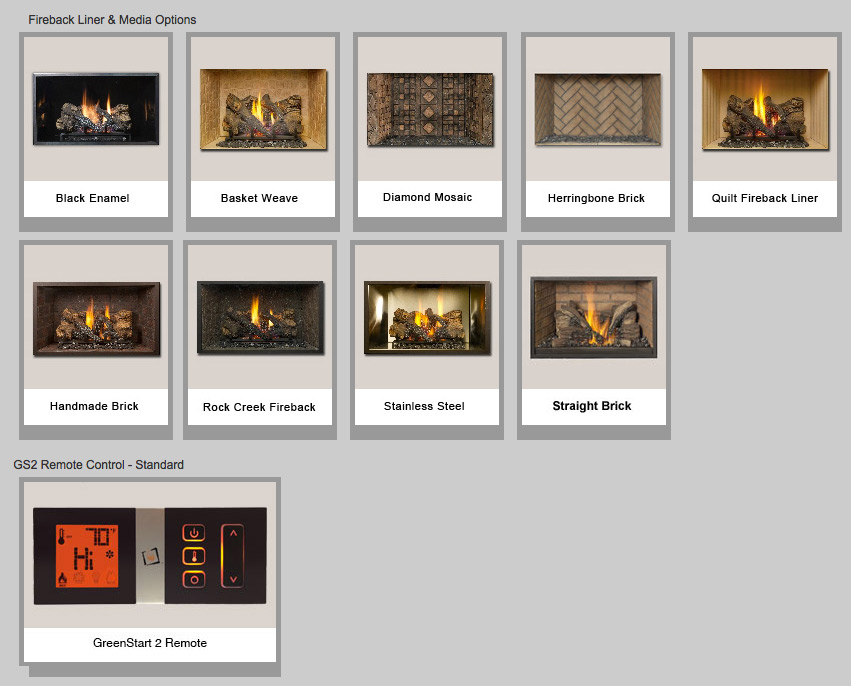Click the remote's power icon button
This screenshot has height=686, width=851.
tap(194, 533)
